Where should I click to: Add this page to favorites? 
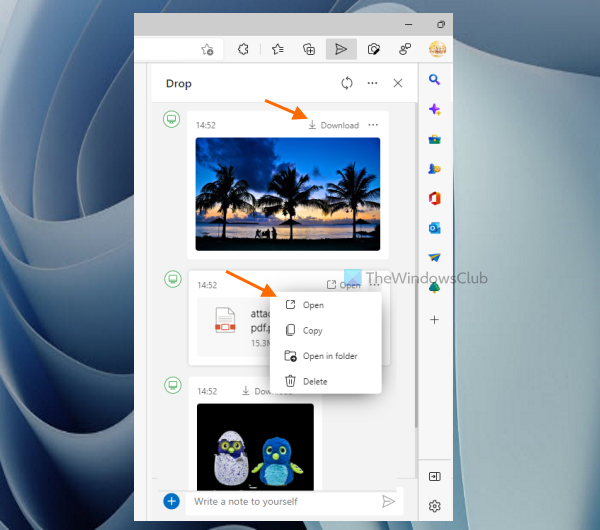pyautogui.click(x=207, y=49)
